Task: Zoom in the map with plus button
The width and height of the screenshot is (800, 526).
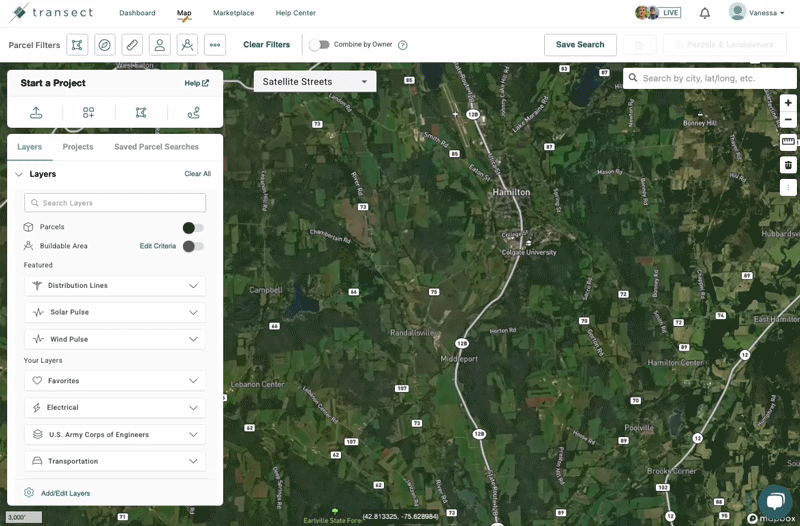Action: pyautogui.click(x=788, y=103)
